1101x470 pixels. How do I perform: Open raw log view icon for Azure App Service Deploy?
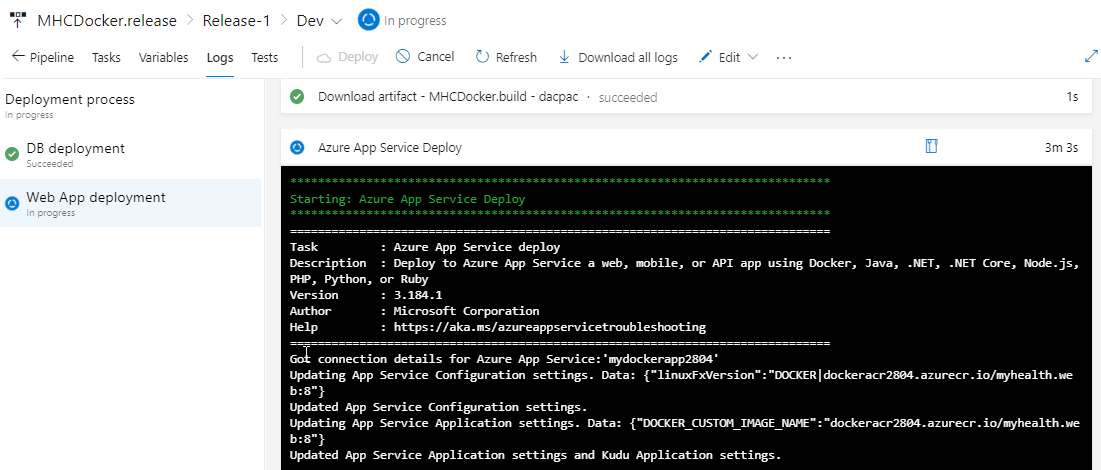(x=932, y=146)
